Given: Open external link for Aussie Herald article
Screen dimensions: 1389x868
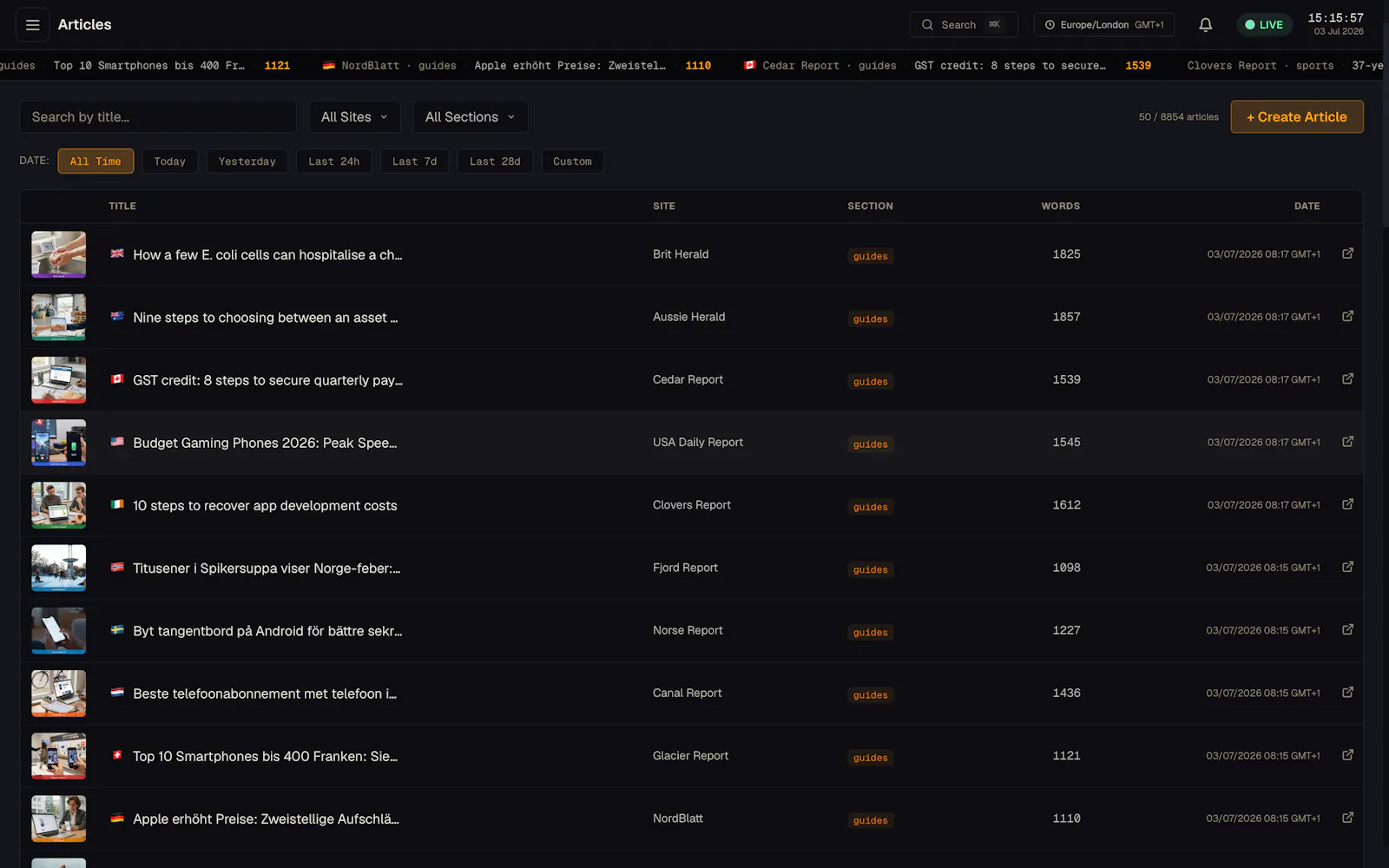Looking at the screenshot, I should [x=1347, y=316].
